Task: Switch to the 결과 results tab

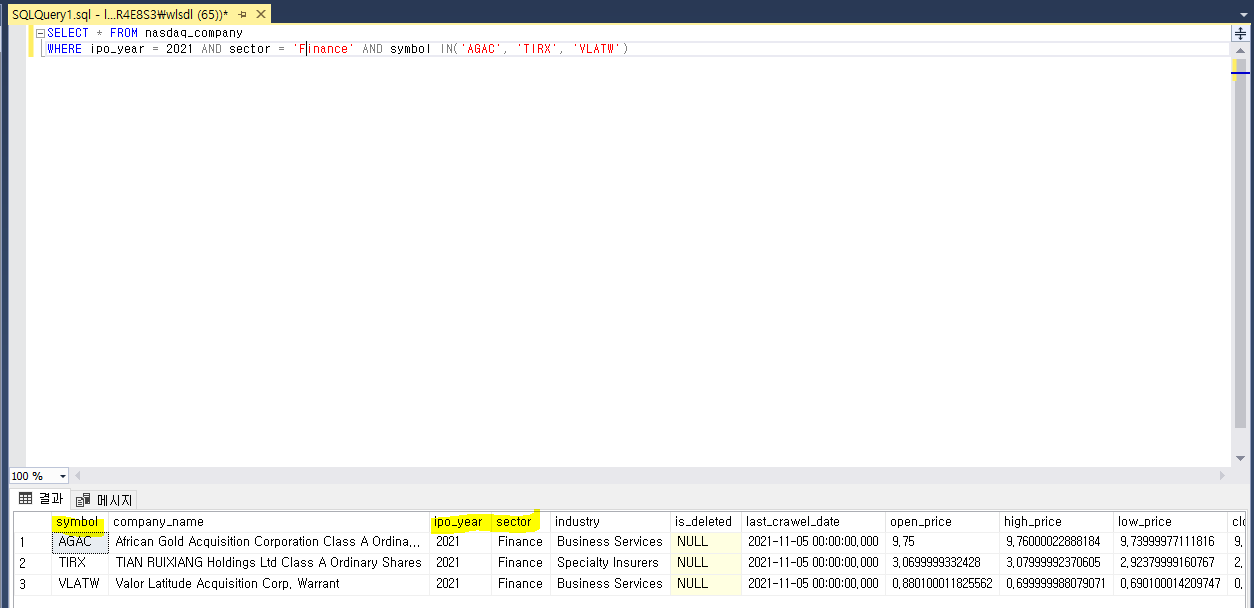Action: (41, 498)
